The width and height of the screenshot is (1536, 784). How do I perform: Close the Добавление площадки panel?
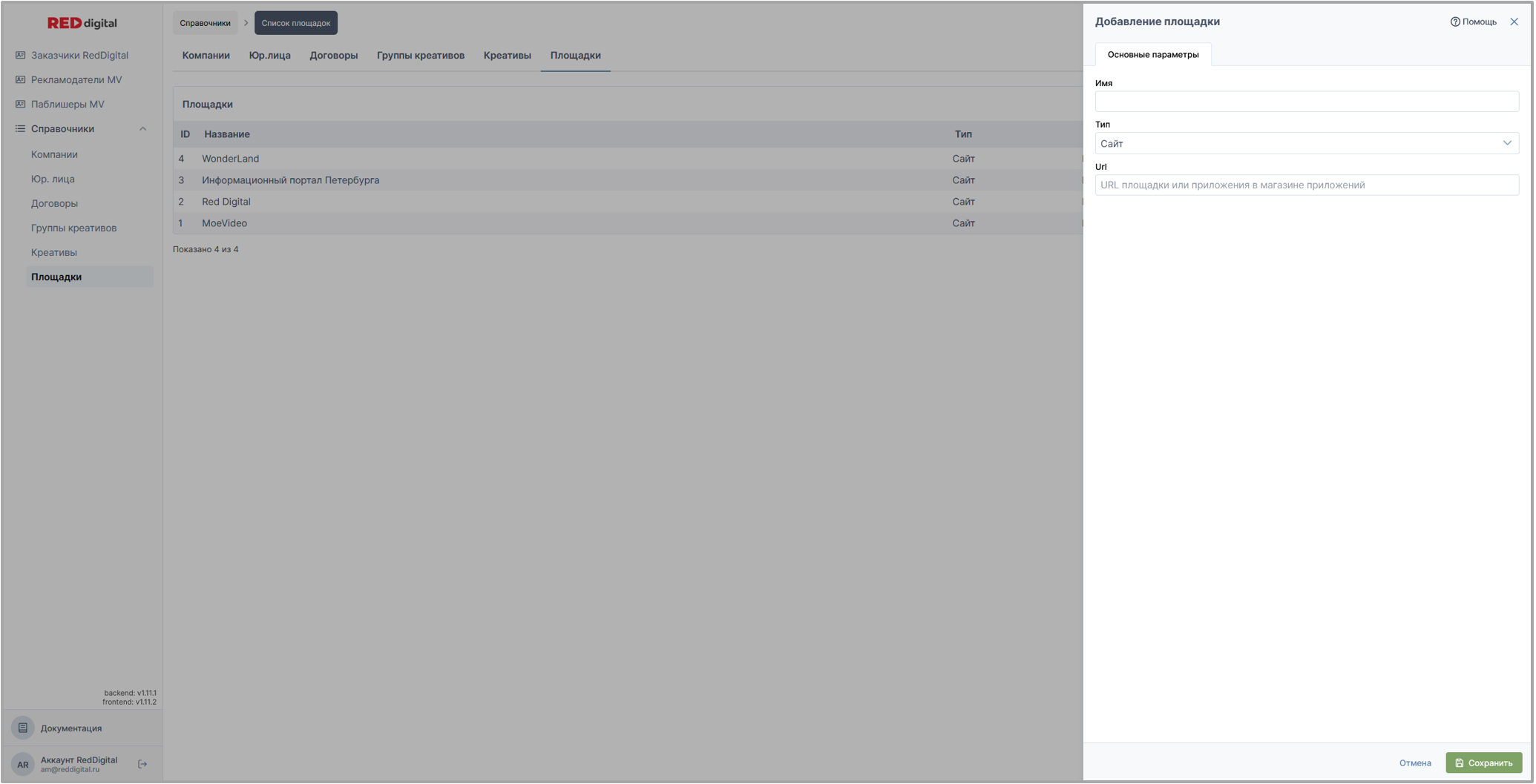[1514, 22]
